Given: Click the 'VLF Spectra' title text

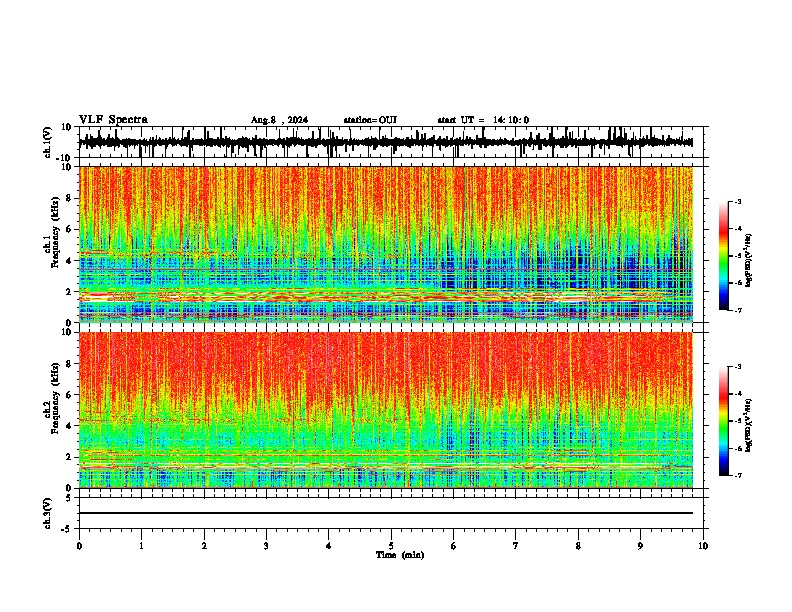Looking at the screenshot, I should (x=113, y=120).
